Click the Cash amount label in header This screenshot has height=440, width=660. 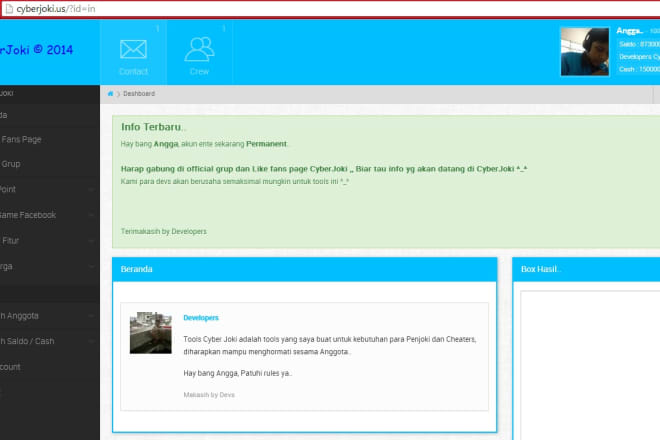(639, 69)
